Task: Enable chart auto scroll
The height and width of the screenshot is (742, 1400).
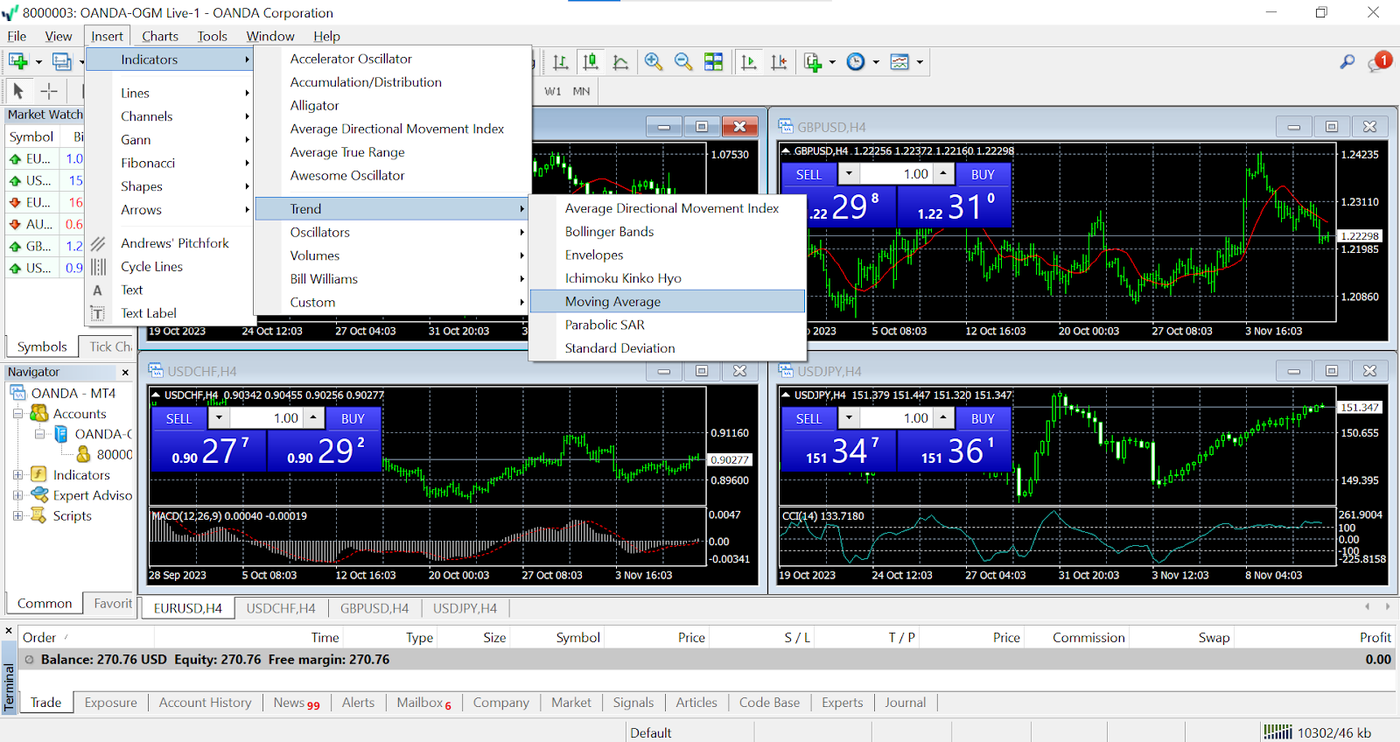Action: (x=749, y=61)
